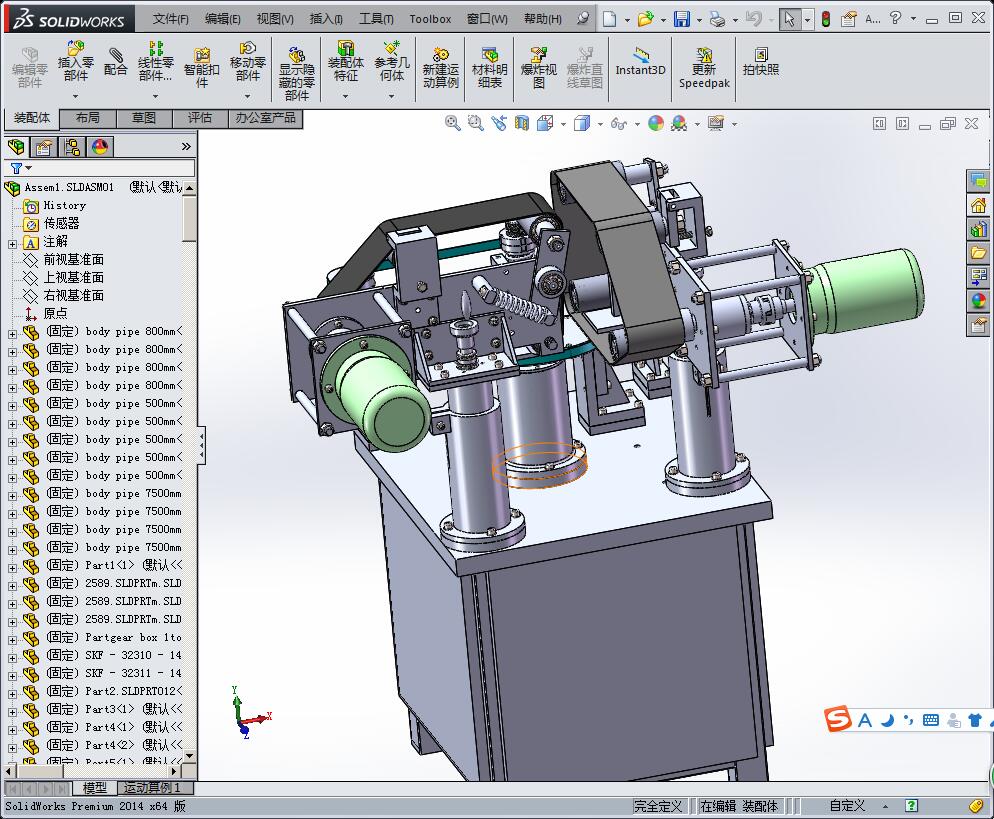Open dropdown arrow under 装配体特征

(345, 97)
